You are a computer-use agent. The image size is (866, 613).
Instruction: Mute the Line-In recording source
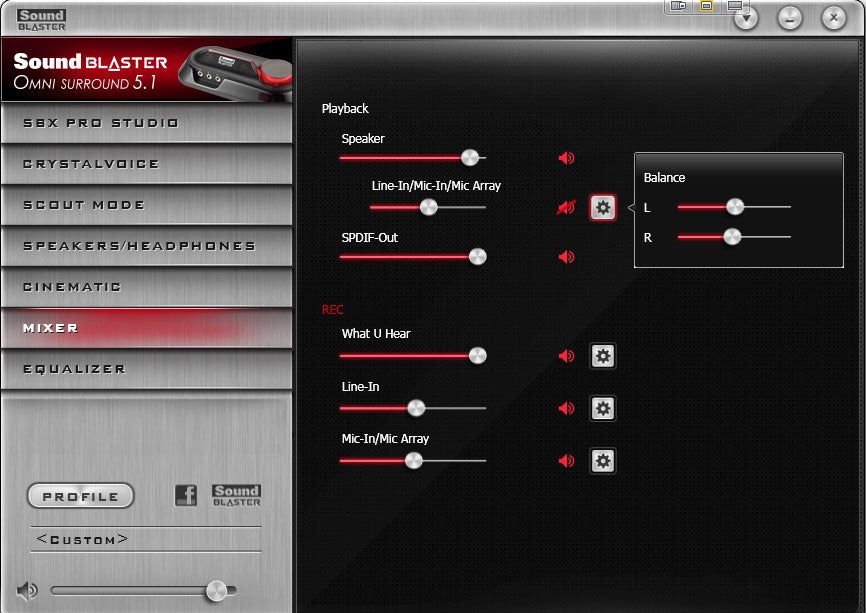(566, 408)
